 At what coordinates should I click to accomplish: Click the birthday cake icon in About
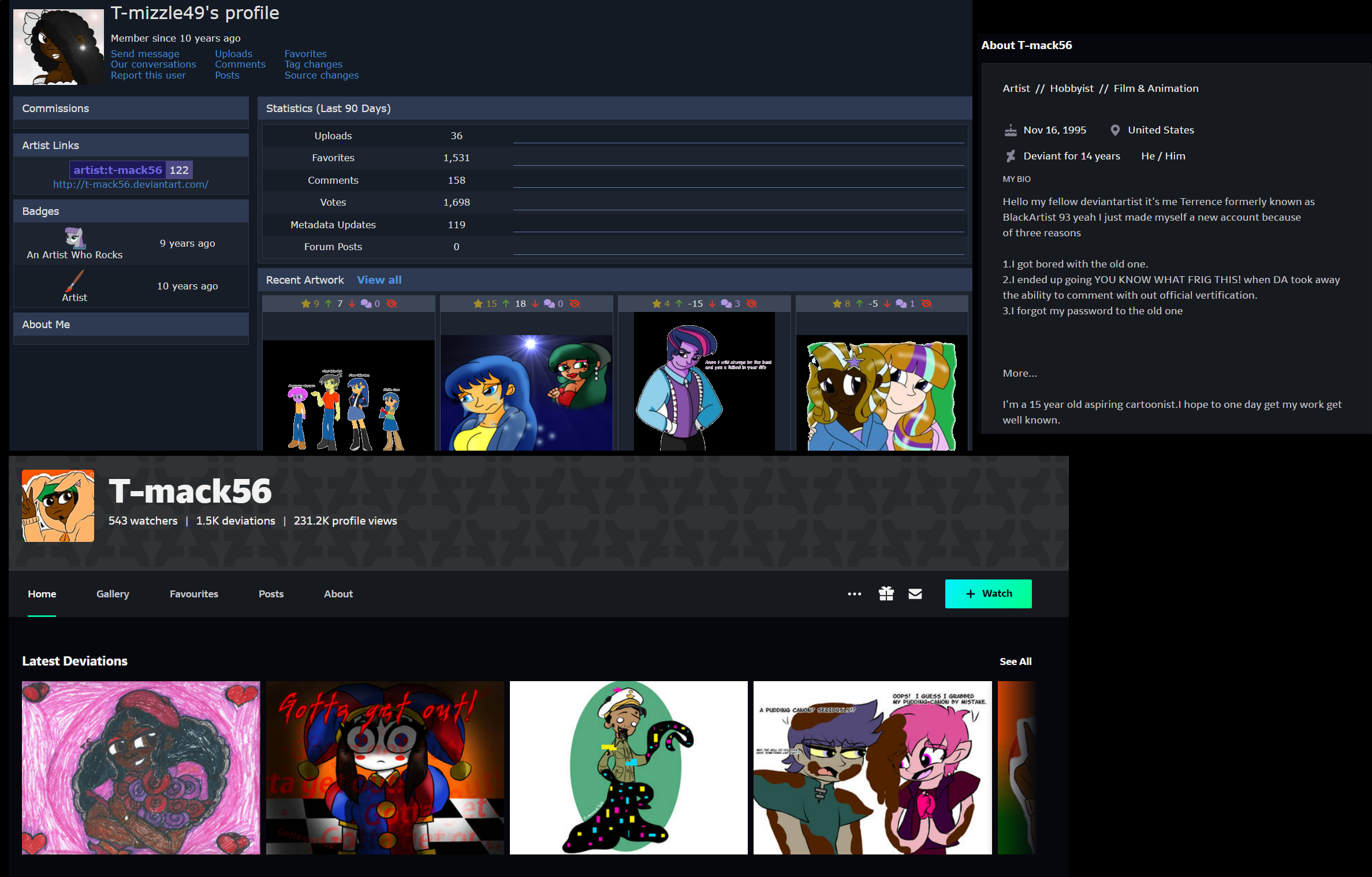click(x=1011, y=131)
